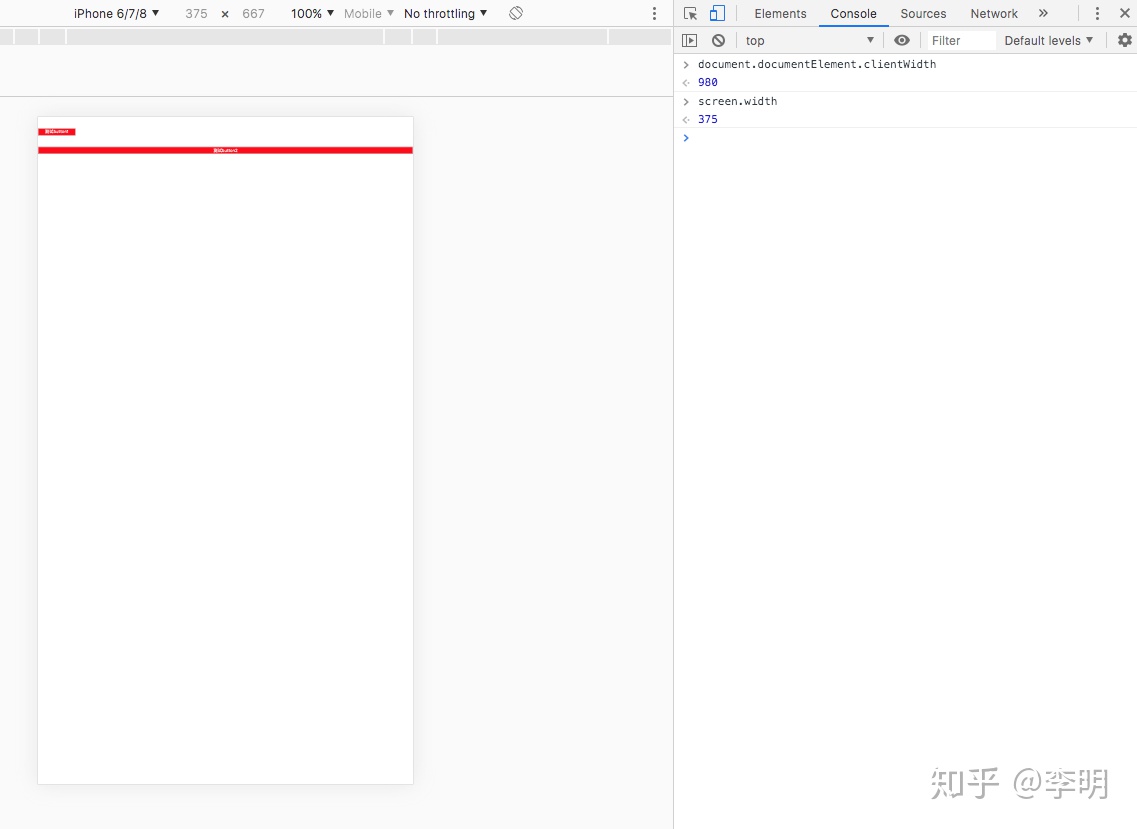Click the small red button in page
The width and height of the screenshot is (1137, 829).
click(57, 131)
